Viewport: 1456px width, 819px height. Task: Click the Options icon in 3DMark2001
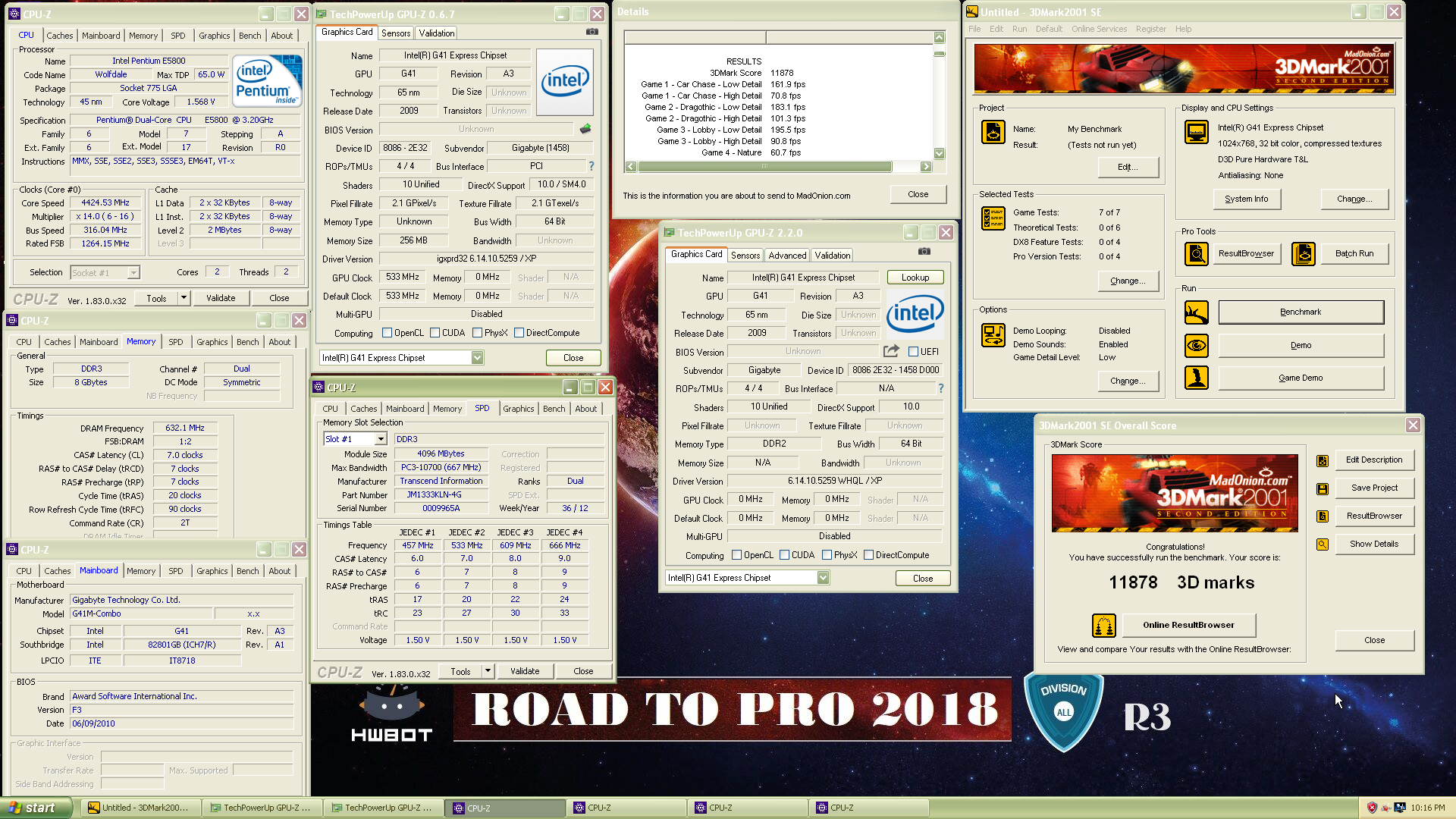[x=993, y=334]
